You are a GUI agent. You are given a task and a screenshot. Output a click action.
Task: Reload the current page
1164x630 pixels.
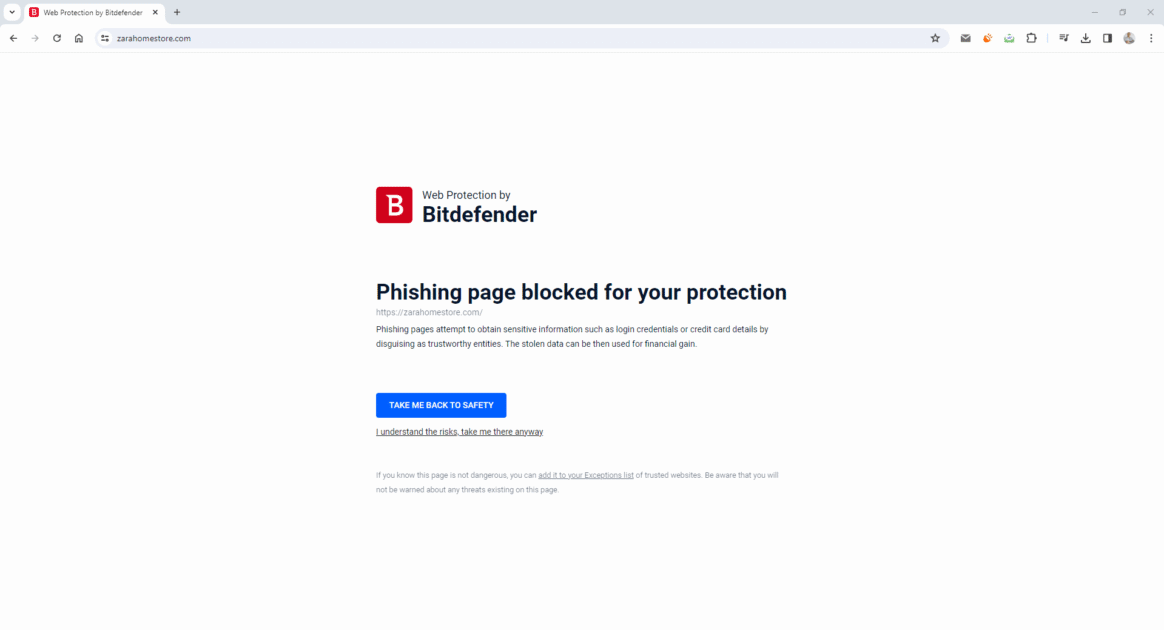pos(57,38)
